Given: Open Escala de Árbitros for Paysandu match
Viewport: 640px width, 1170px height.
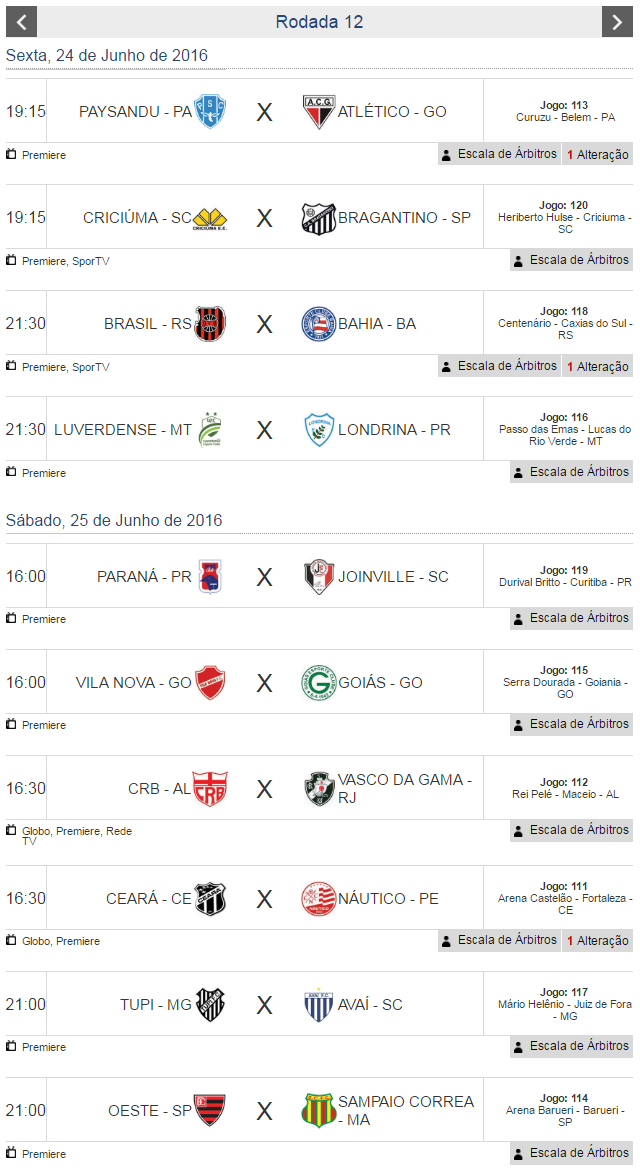Looking at the screenshot, I should [498, 154].
